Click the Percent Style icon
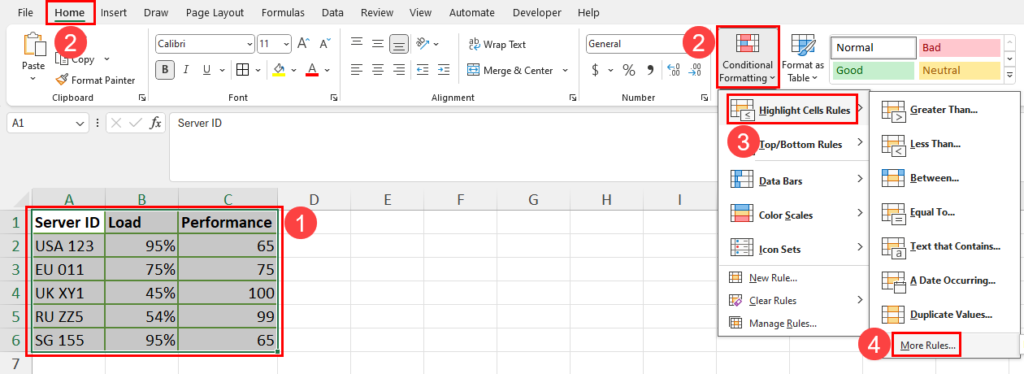The width and height of the screenshot is (1024, 374). (x=629, y=70)
